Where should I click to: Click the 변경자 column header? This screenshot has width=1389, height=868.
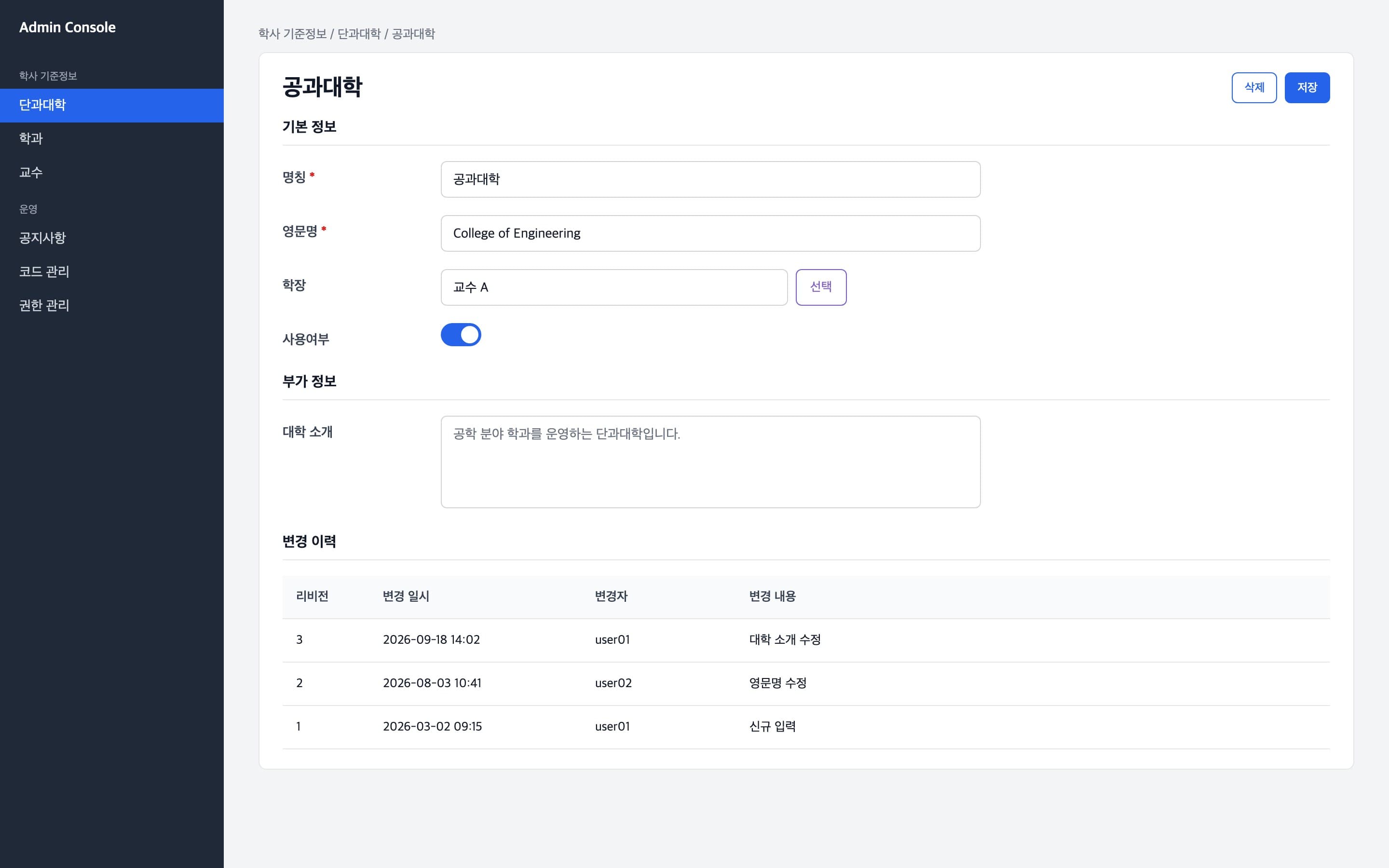click(x=611, y=597)
